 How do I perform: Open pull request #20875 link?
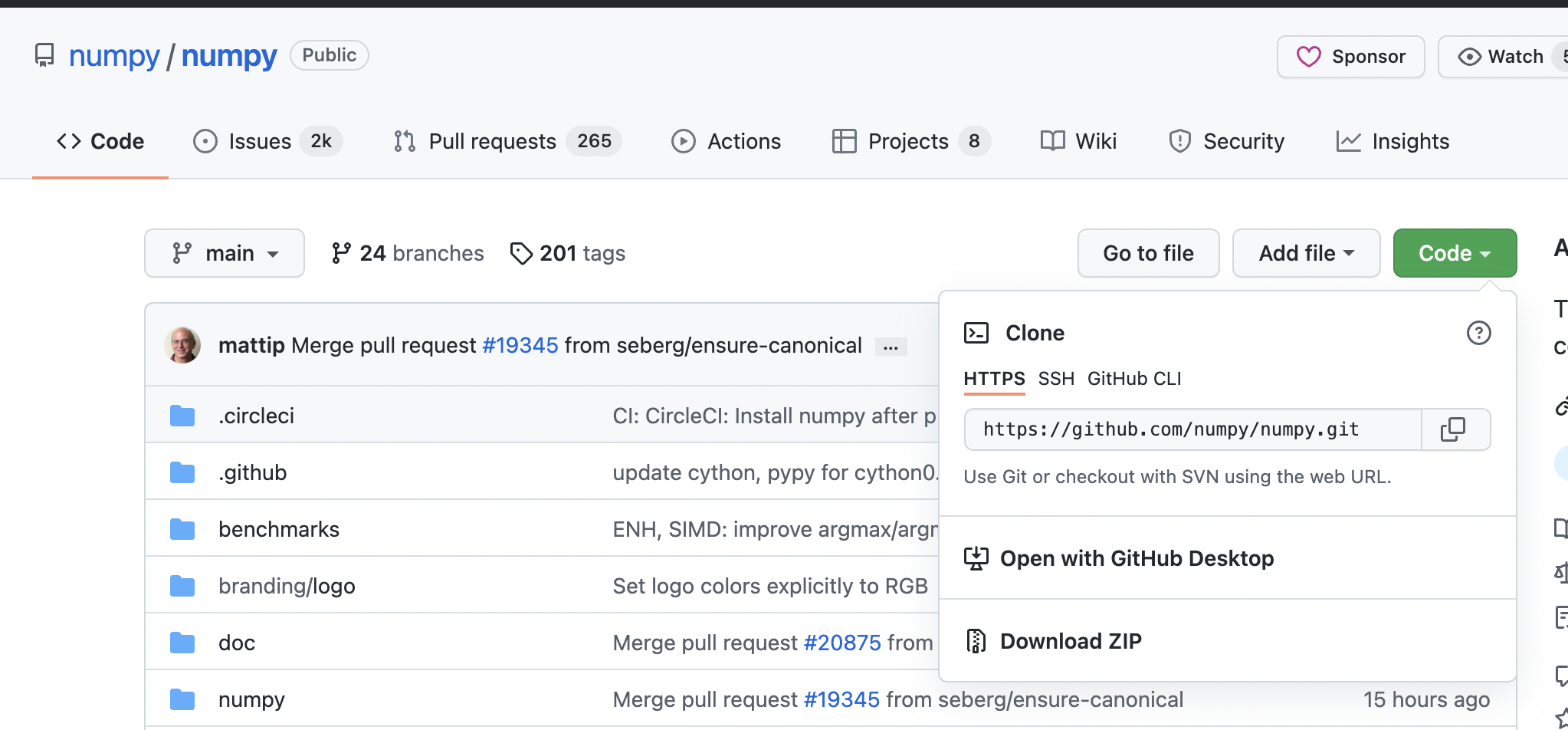point(842,643)
